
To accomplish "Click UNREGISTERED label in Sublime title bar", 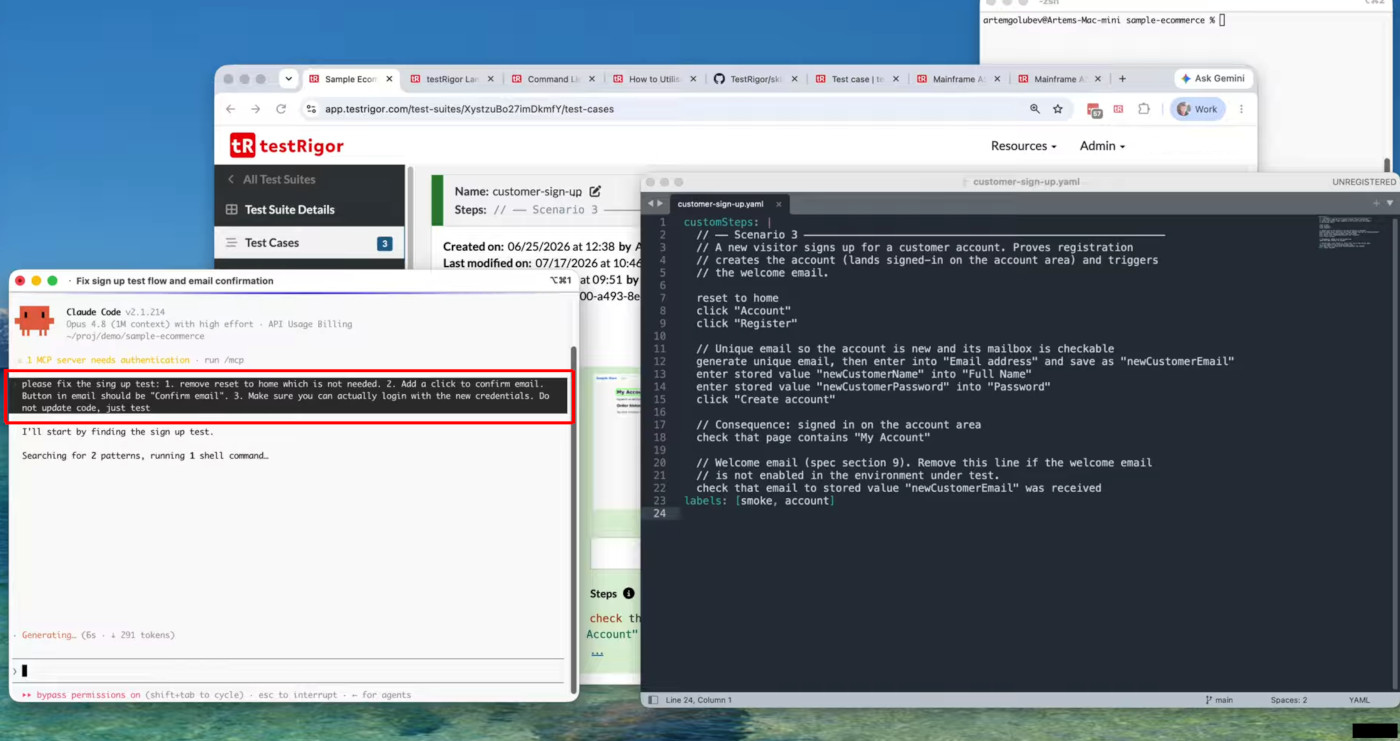I will (1364, 182).
